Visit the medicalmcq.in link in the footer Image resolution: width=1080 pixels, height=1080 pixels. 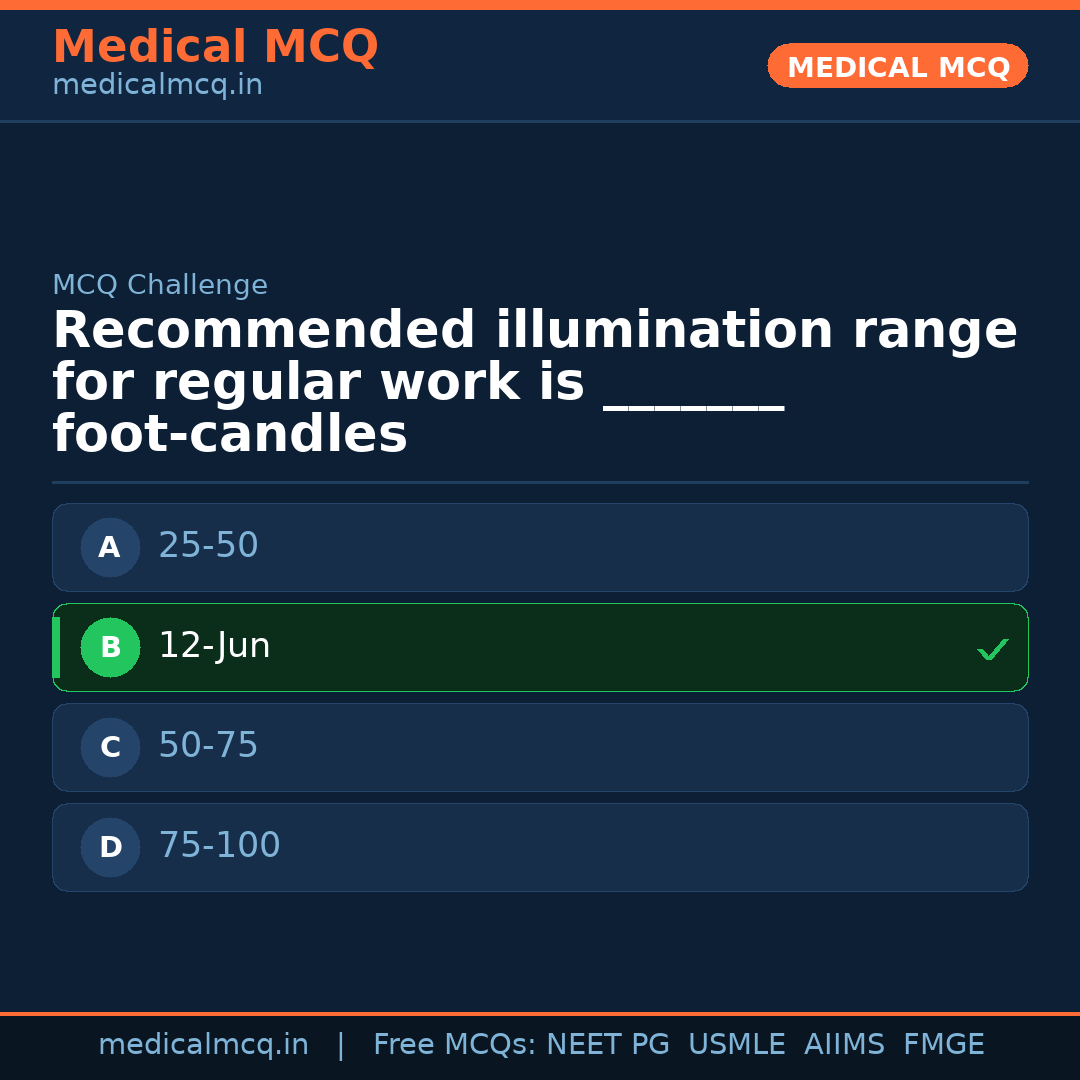[x=203, y=1045]
